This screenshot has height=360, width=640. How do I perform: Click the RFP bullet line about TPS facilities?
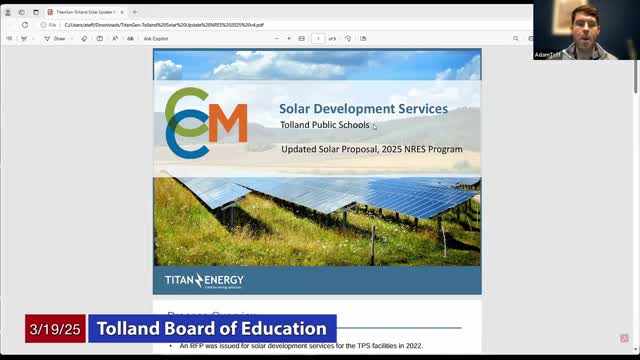tap(301, 346)
